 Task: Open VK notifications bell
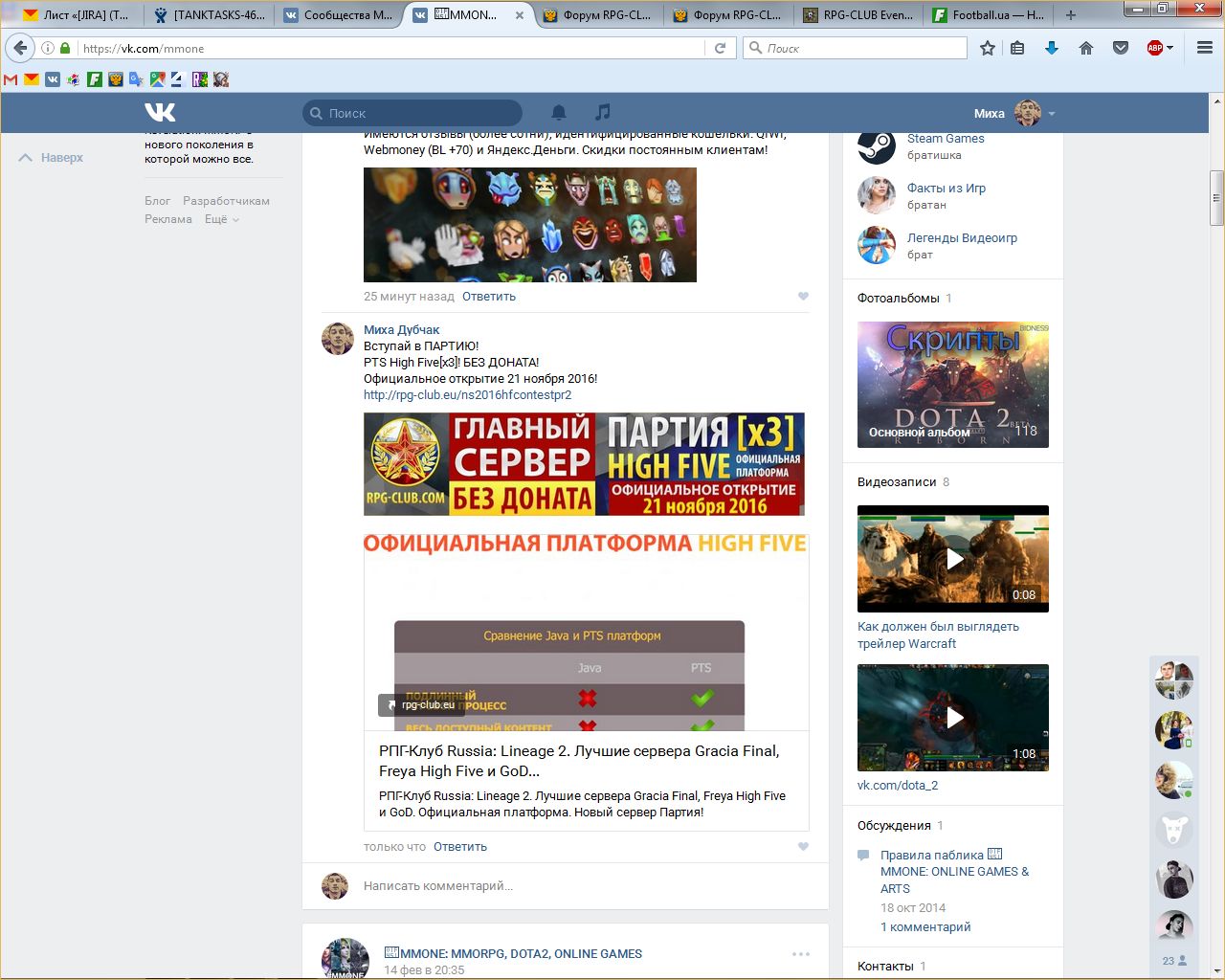coord(559,113)
